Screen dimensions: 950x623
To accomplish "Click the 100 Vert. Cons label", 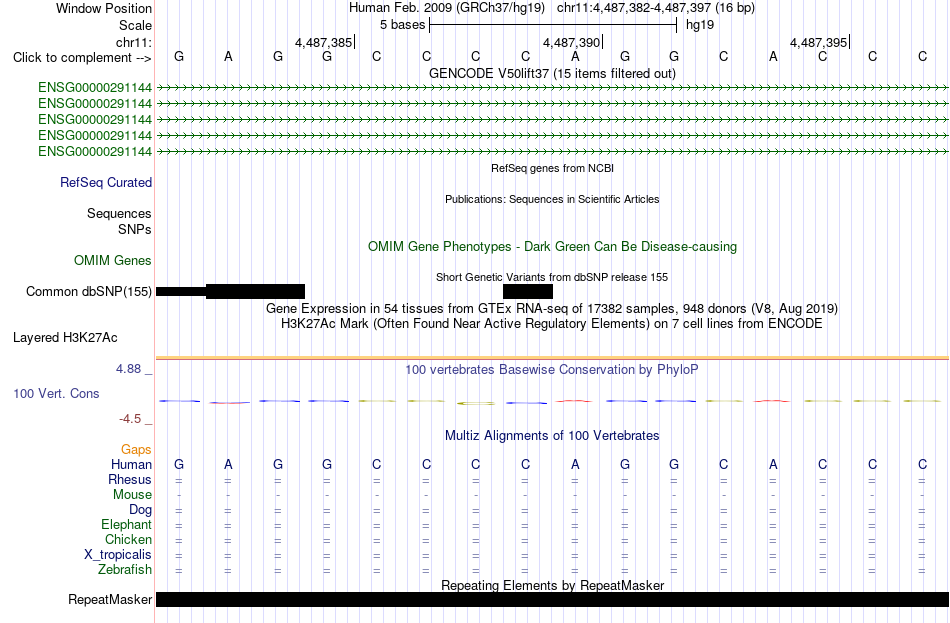I will tap(56, 394).
